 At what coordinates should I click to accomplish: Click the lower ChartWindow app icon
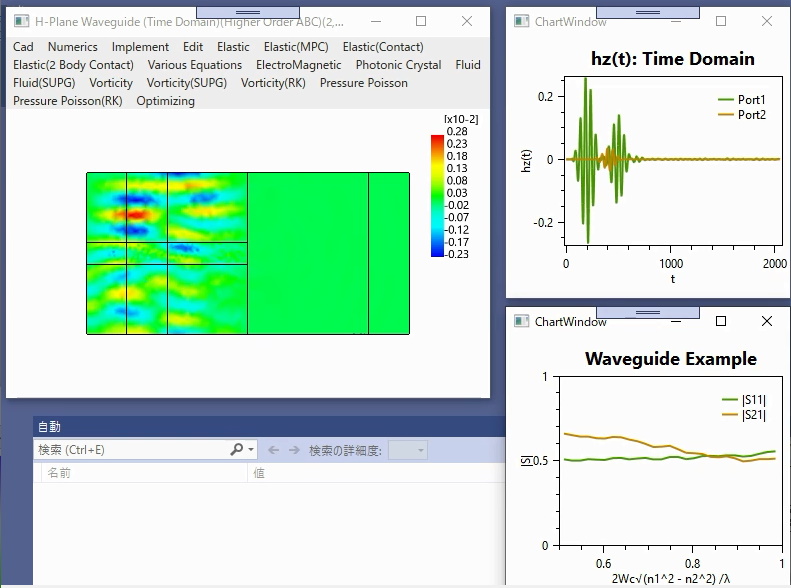521,321
